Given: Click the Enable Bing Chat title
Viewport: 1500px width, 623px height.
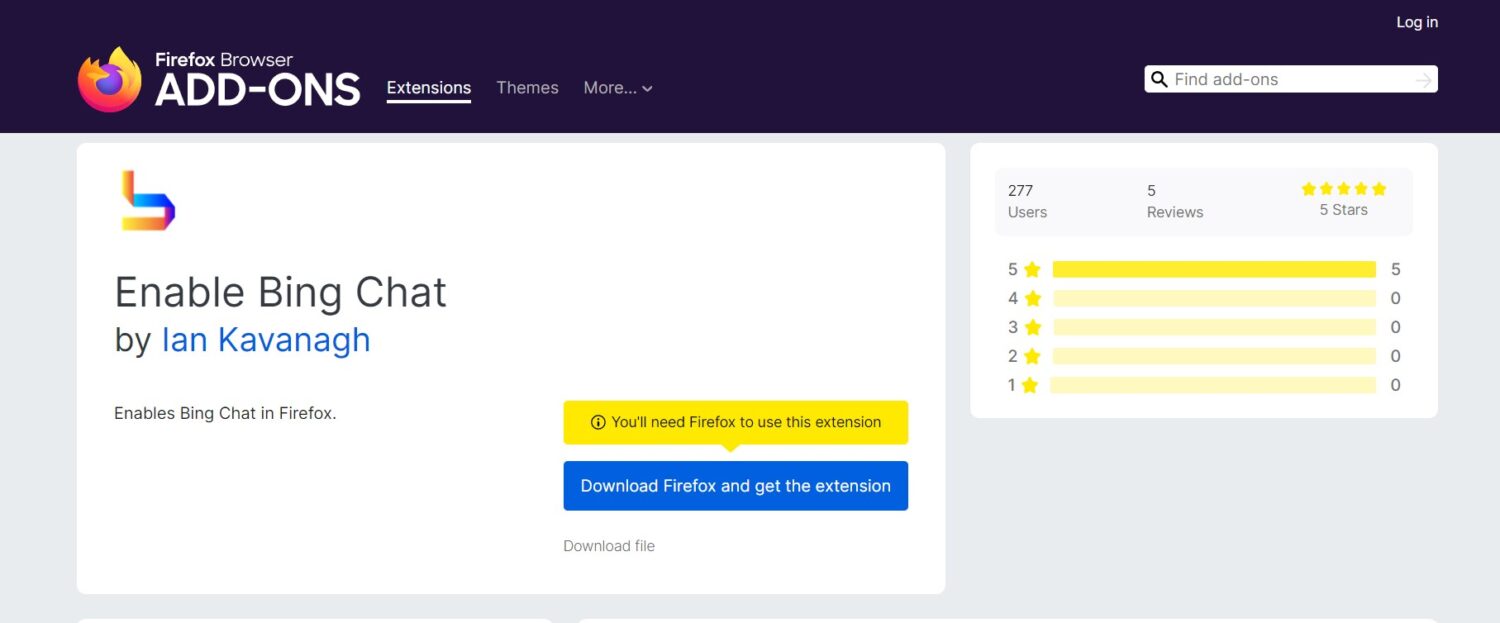Looking at the screenshot, I should coord(280,292).
